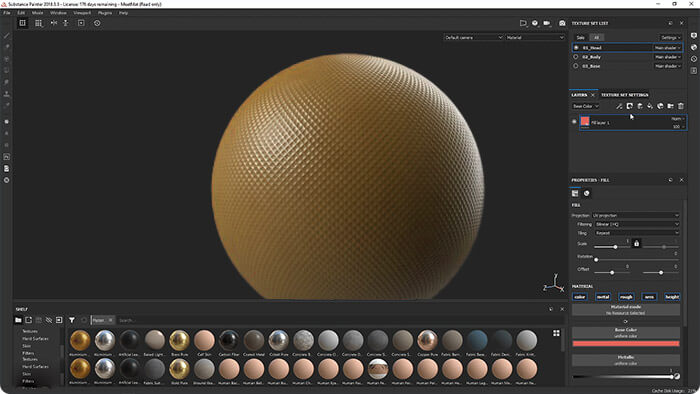Adjust the Scale slider handle
700x394 pixels.
point(615,247)
